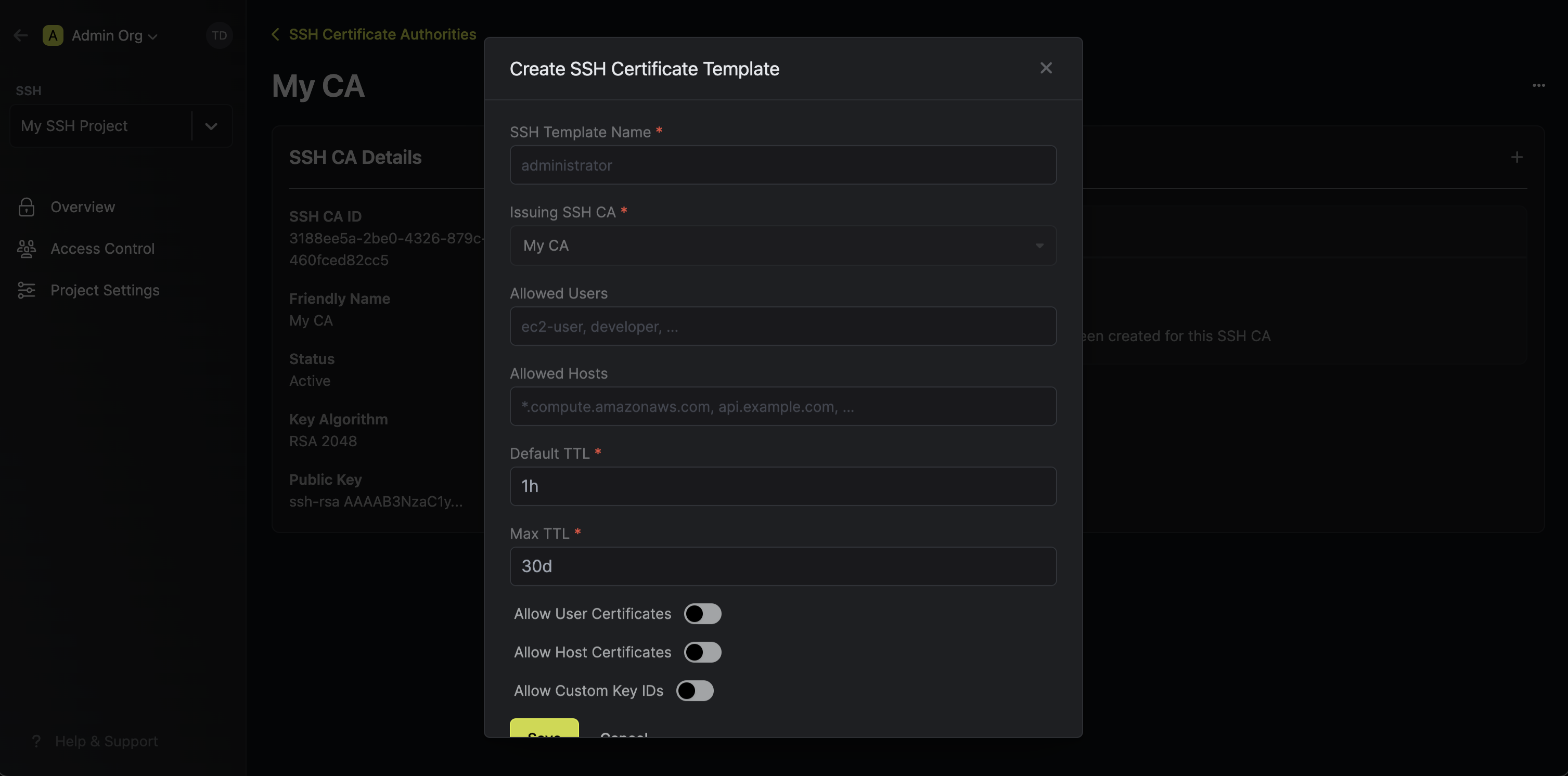
Task: Select the Overview lock icon in sidebar
Action: 26,207
